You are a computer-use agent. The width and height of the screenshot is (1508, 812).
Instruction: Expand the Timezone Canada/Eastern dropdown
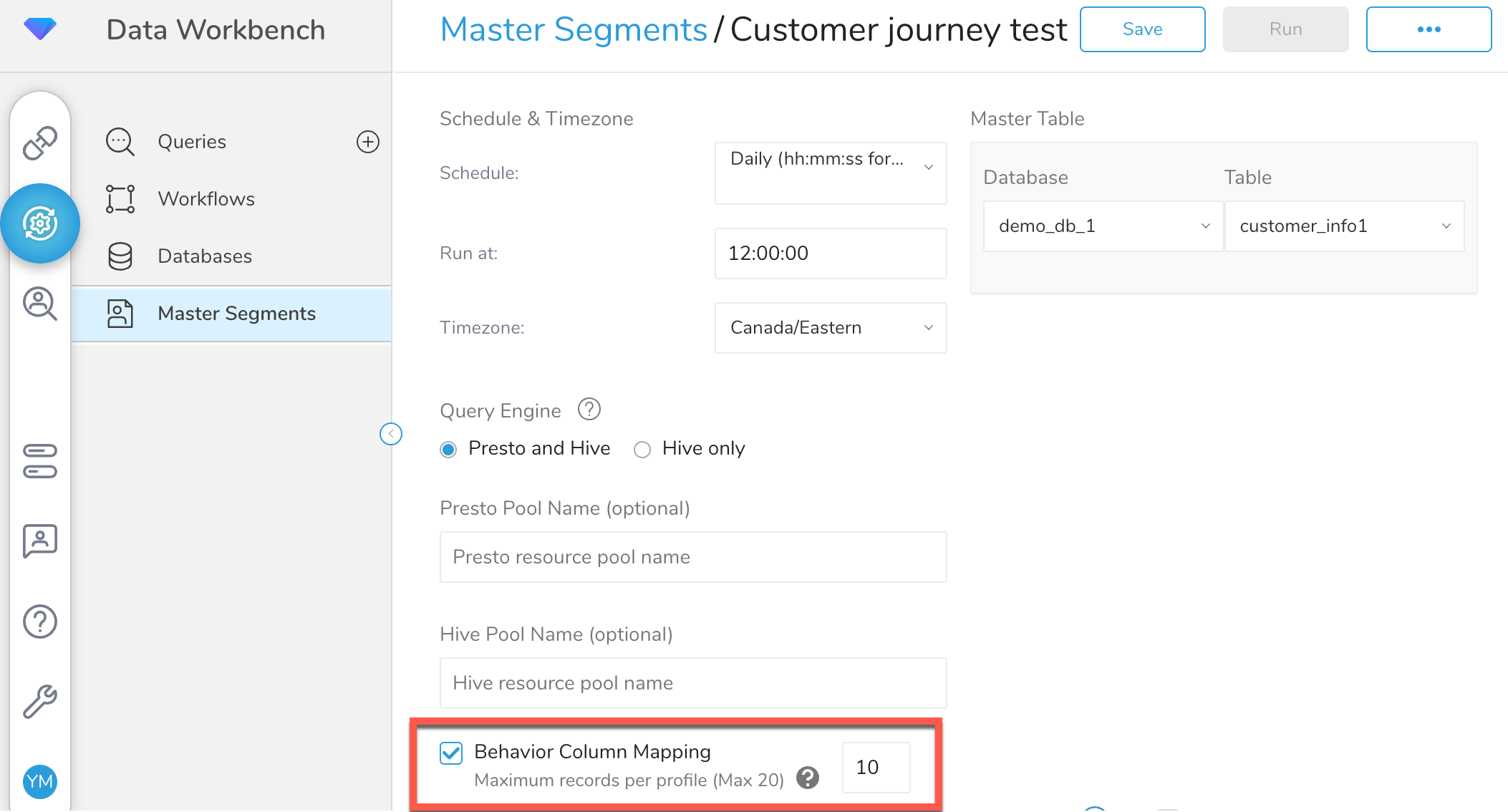831,328
